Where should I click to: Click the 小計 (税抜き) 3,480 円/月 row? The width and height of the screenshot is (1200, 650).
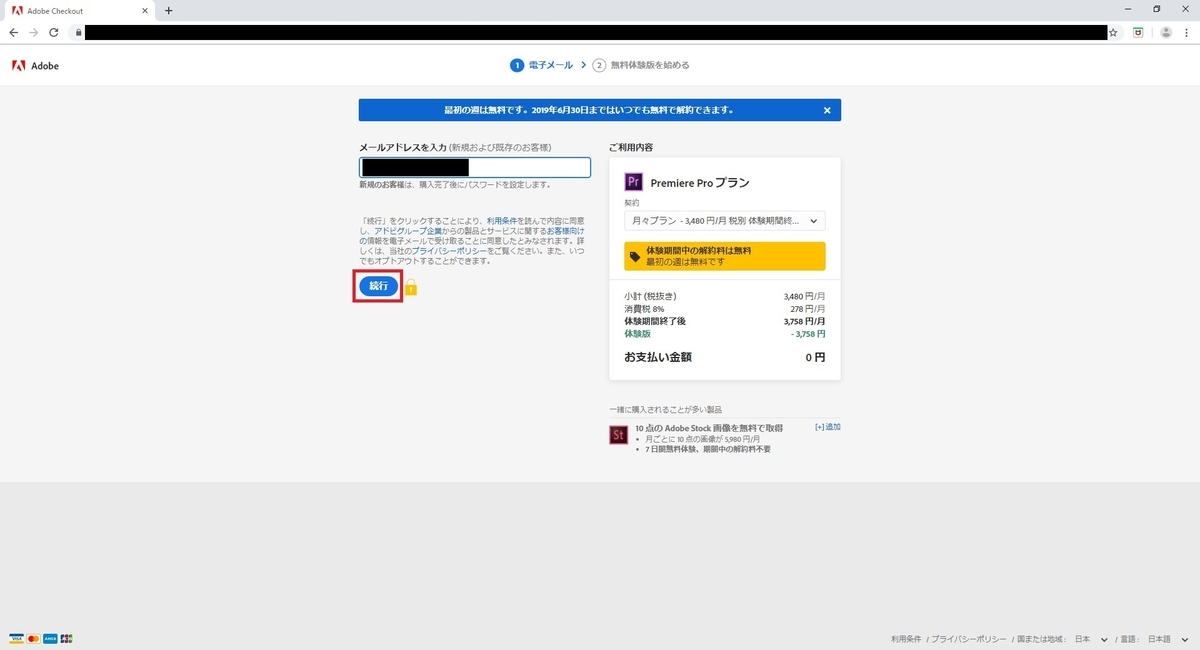pos(725,296)
